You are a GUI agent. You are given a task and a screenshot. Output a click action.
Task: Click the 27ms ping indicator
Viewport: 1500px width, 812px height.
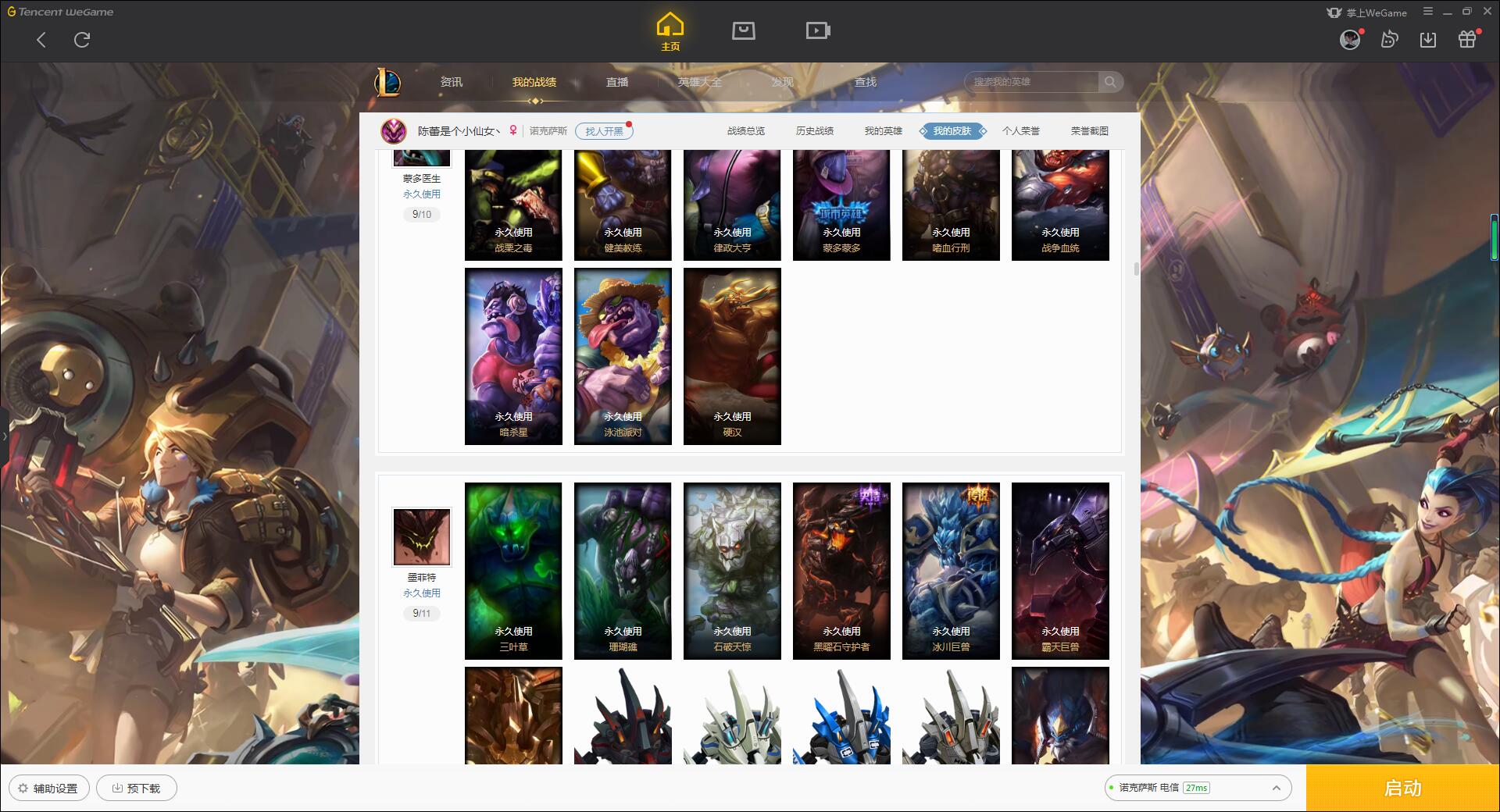(x=1196, y=788)
